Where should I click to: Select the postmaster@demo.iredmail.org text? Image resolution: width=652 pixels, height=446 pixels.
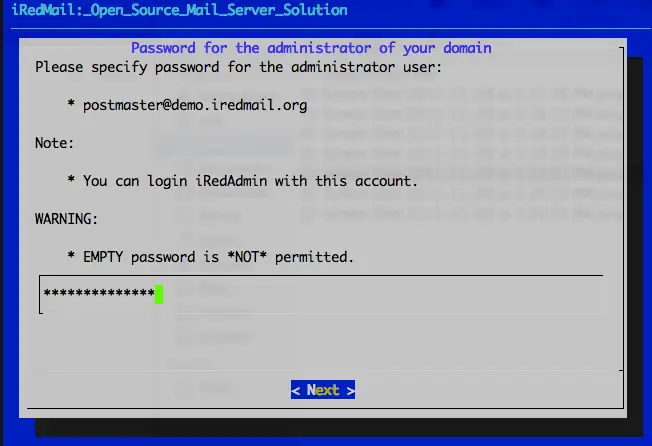195,105
